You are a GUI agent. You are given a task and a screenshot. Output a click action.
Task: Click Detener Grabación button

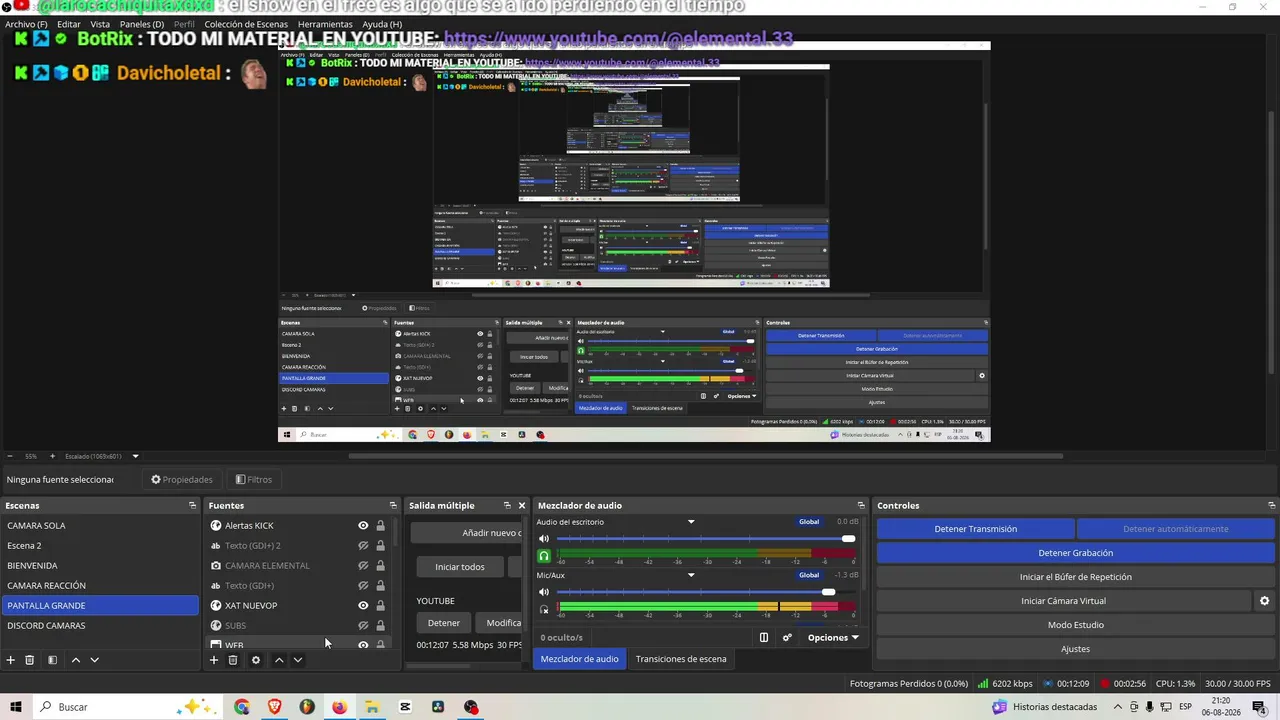(1076, 553)
